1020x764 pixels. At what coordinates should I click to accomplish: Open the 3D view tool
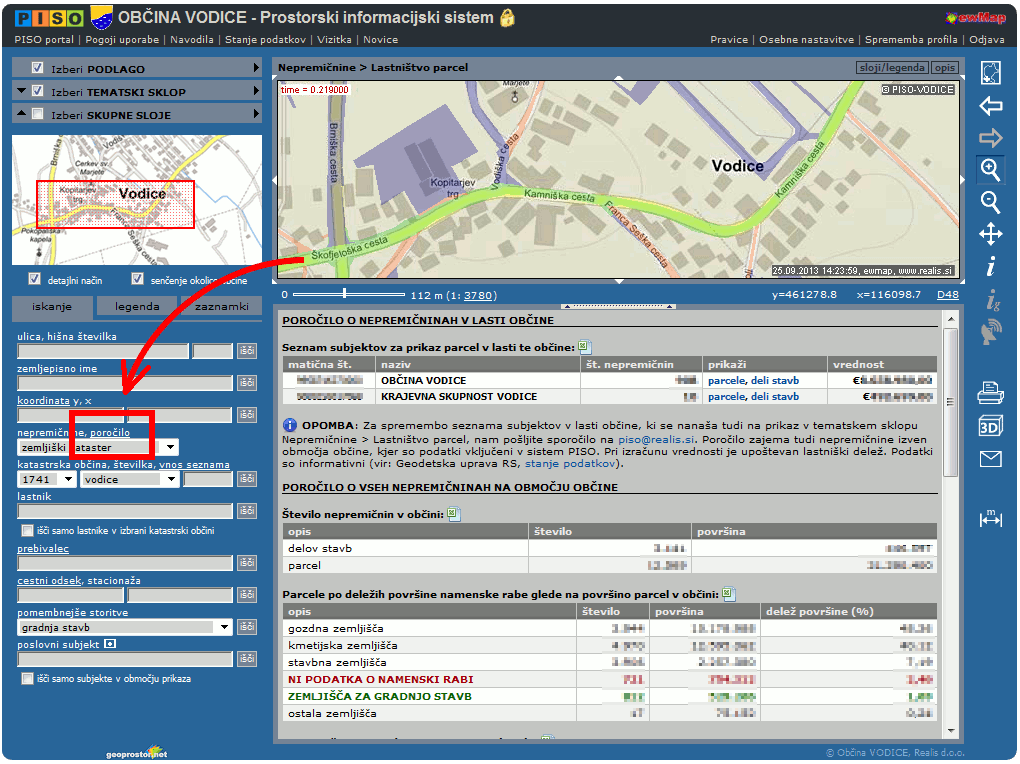point(990,426)
